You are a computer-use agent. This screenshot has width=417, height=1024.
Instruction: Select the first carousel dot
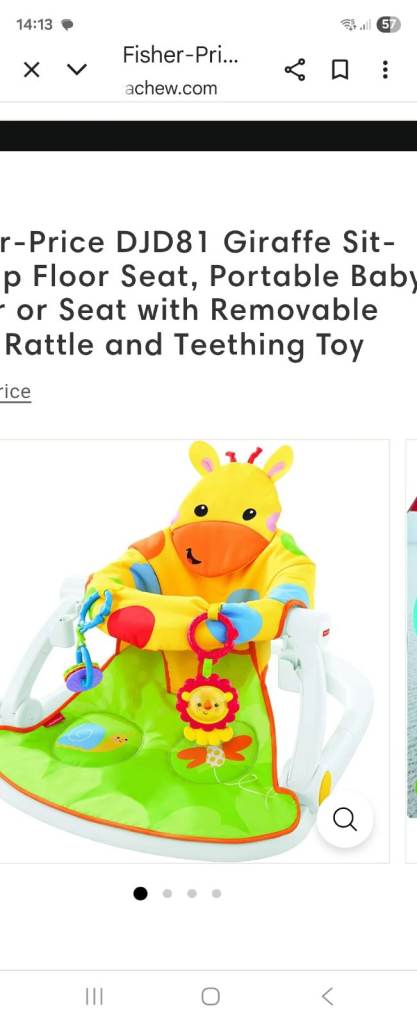[x=140, y=893]
